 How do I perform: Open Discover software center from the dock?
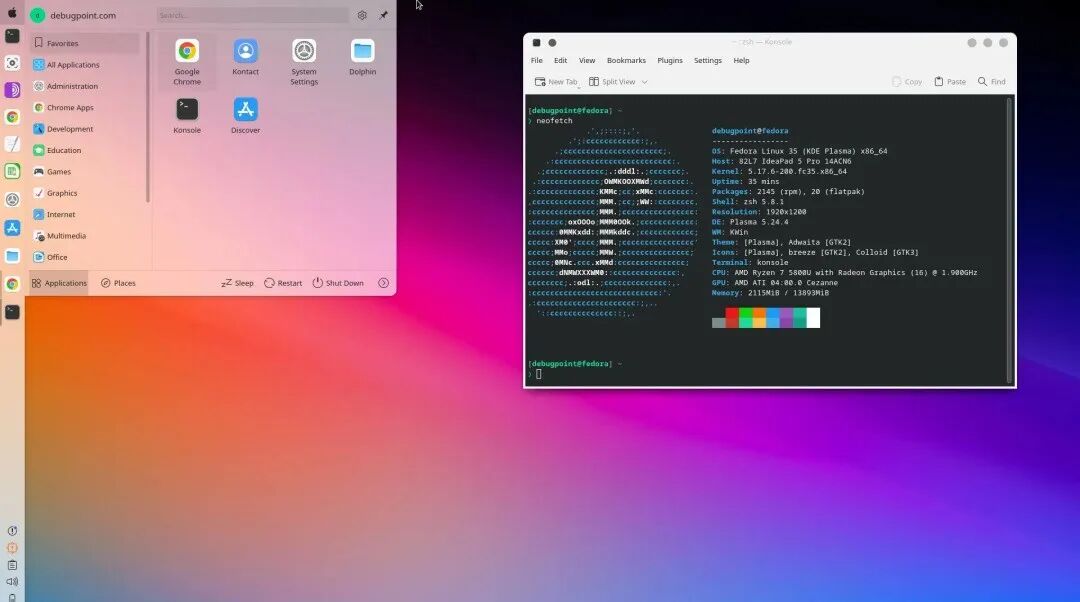[x=12, y=228]
